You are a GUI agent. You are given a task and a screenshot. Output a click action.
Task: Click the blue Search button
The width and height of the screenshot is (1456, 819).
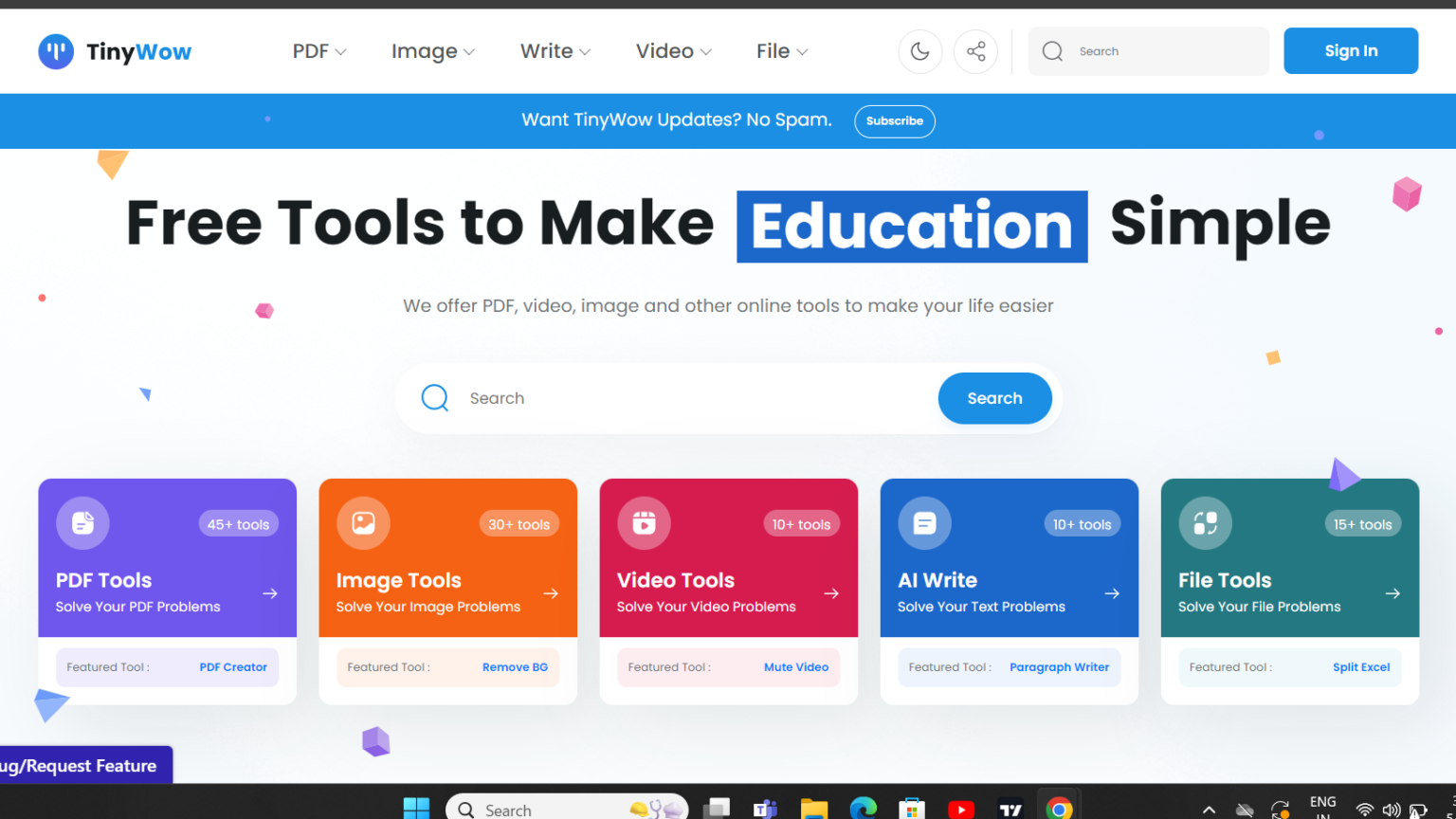[x=994, y=398]
